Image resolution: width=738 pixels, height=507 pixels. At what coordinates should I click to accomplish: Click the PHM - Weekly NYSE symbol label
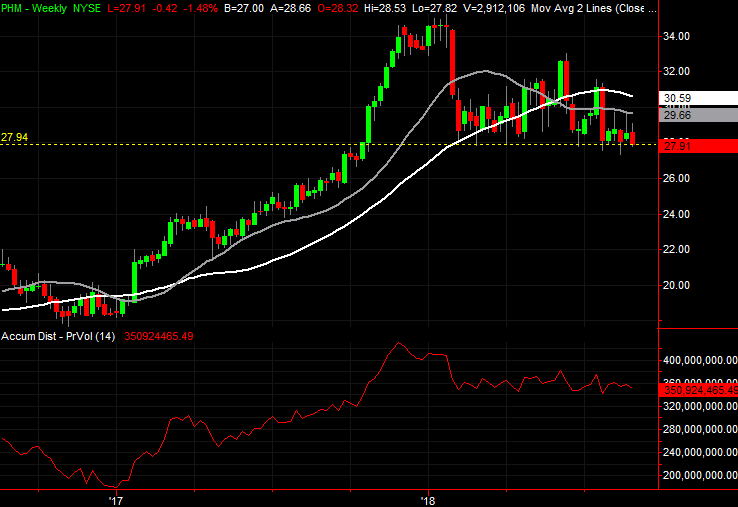(51, 8)
